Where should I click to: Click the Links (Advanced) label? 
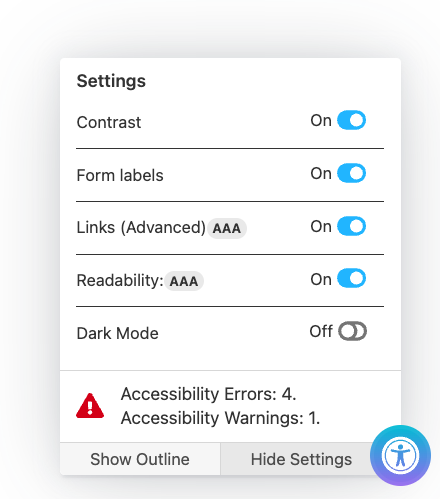(x=141, y=228)
